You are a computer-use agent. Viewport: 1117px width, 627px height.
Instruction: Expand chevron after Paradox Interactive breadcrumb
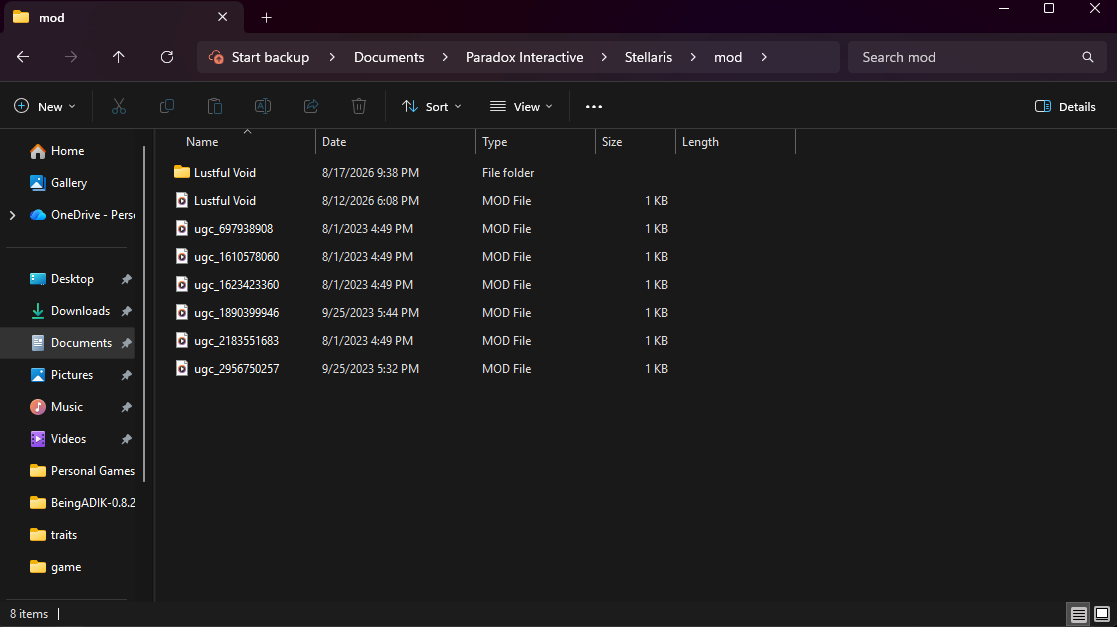[x=603, y=57]
